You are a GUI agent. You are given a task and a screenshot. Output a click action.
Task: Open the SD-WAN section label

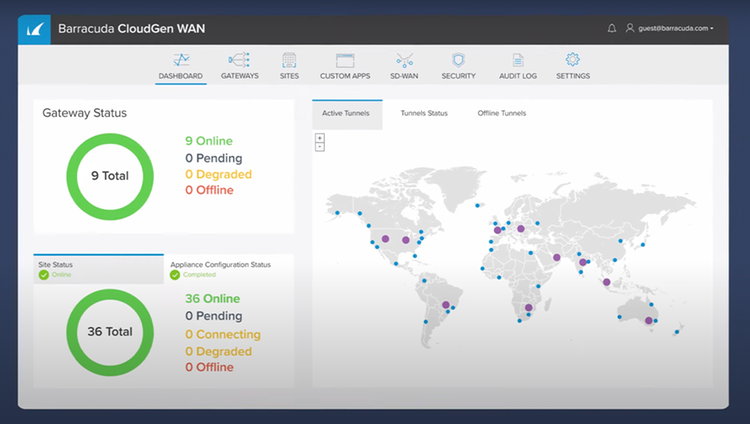(404, 76)
